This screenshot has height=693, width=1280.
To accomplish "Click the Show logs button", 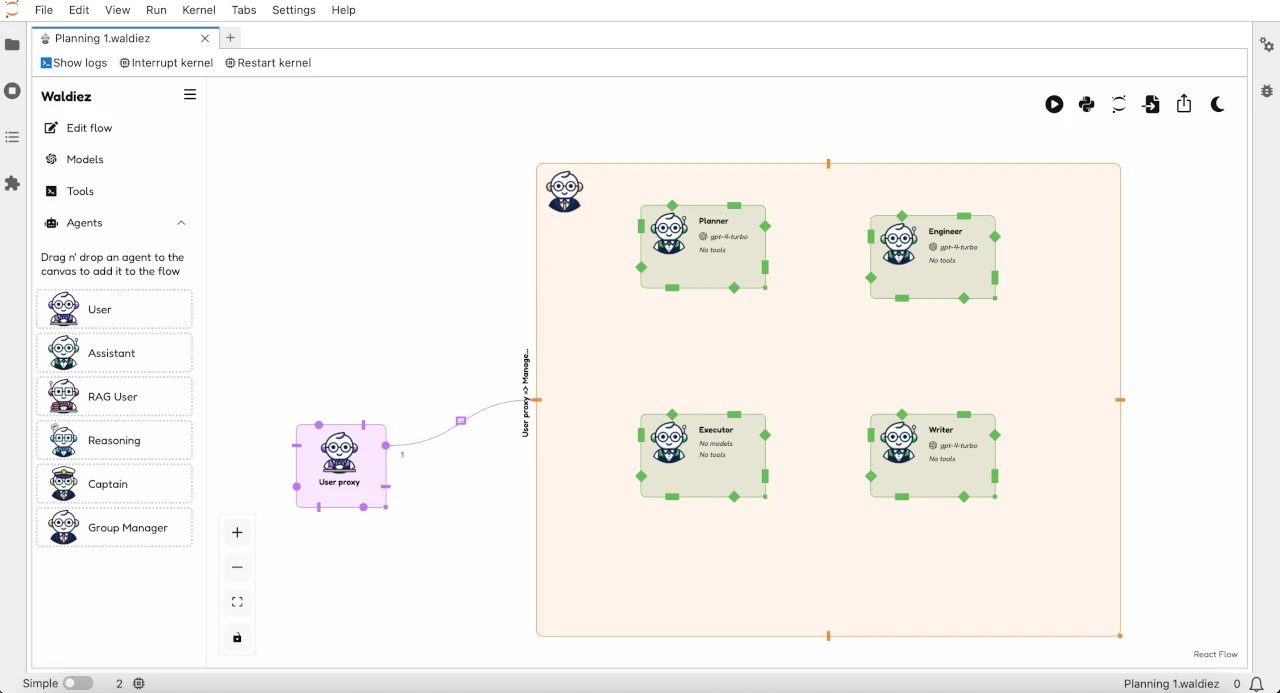I will 74,62.
